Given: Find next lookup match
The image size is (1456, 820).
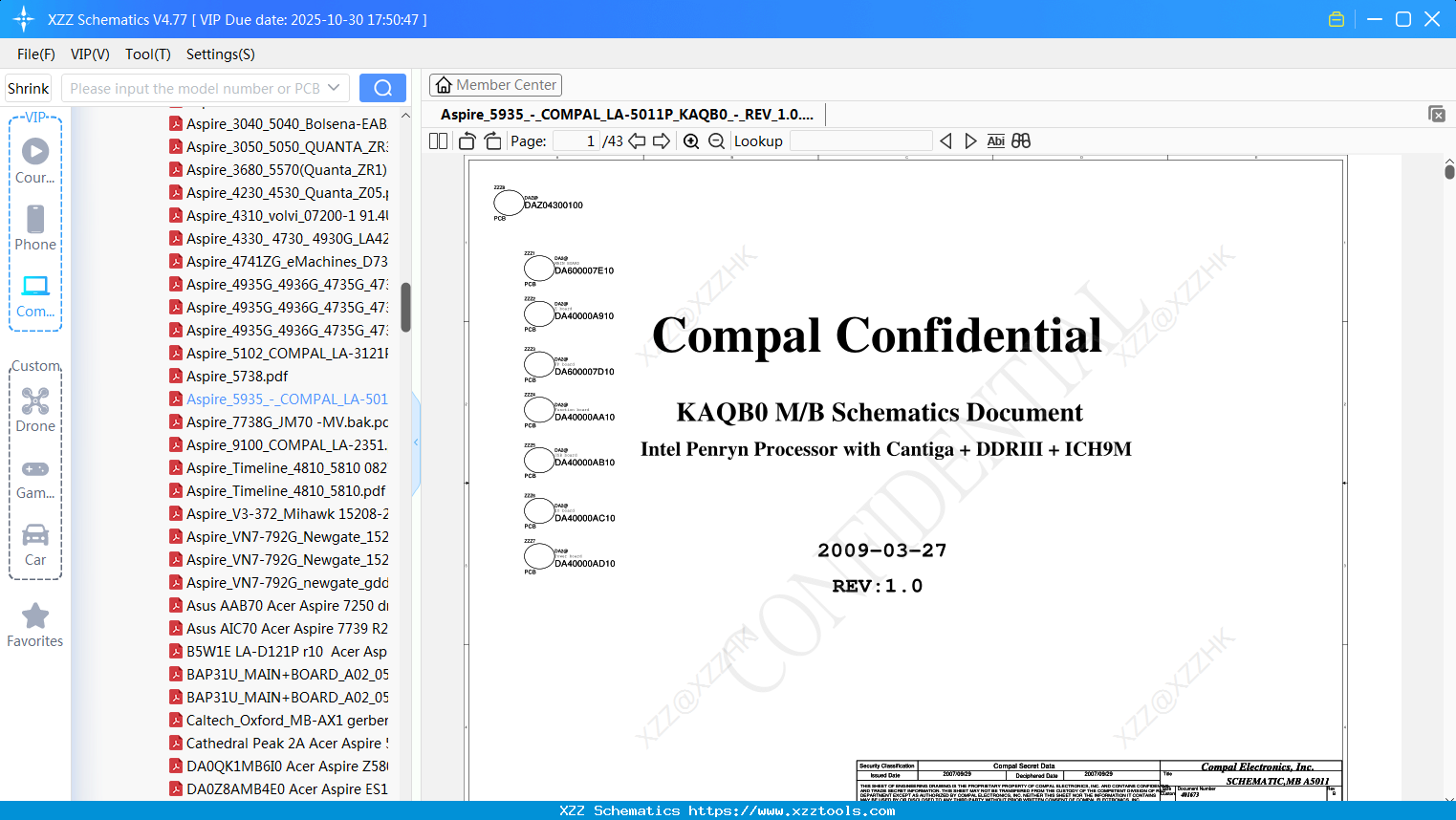Looking at the screenshot, I should tap(970, 140).
